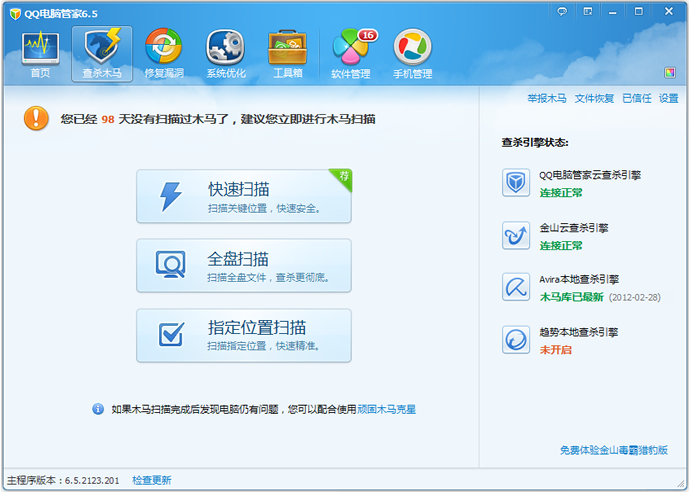Open the 系统优化 system optimization icon
Screen dimensions: 690x492
(224, 53)
